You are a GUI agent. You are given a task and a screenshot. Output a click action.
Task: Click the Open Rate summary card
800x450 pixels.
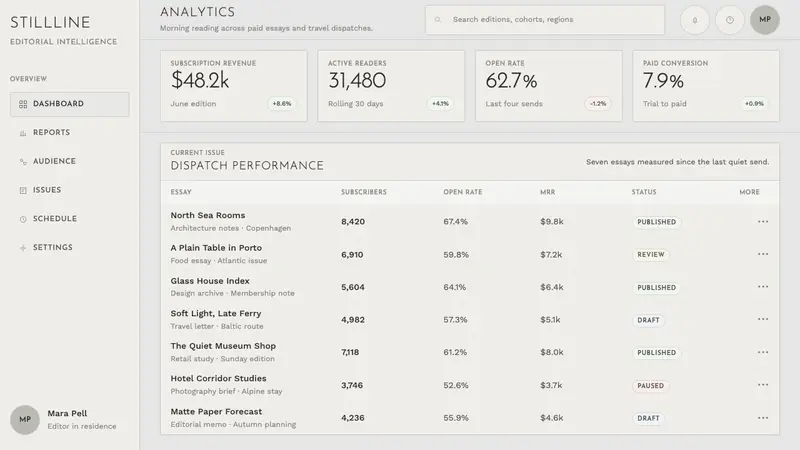[548, 86]
